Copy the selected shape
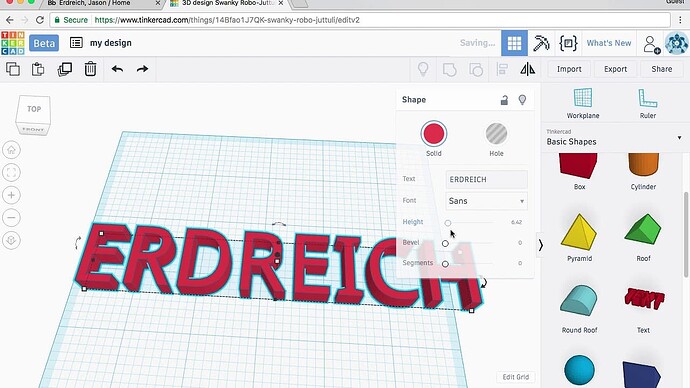Image resolution: width=690 pixels, height=388 pixels. [x=13, y=69]
